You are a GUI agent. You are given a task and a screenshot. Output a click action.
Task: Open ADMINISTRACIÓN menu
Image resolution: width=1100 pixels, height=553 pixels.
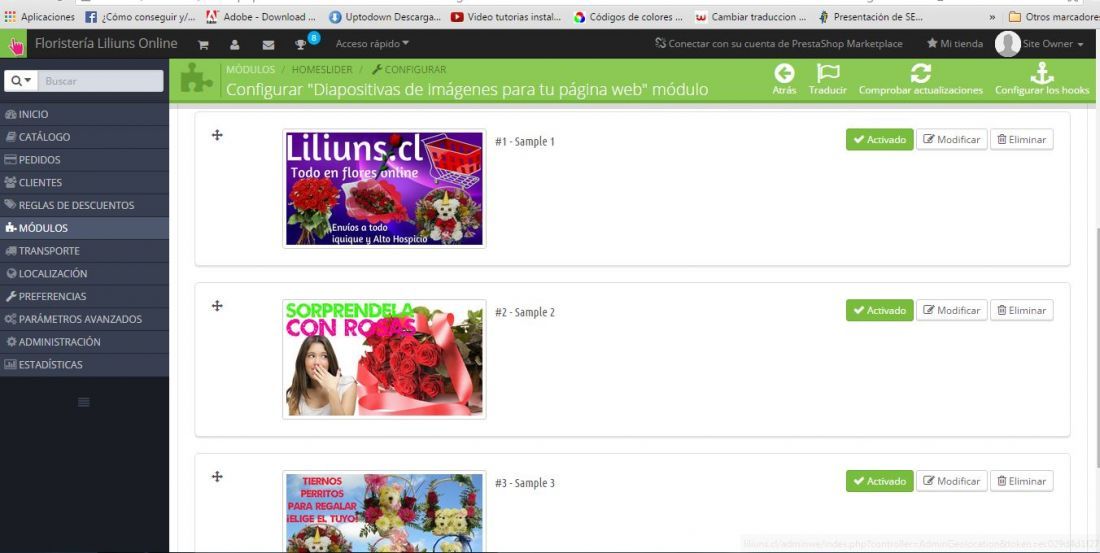(84, 342)
